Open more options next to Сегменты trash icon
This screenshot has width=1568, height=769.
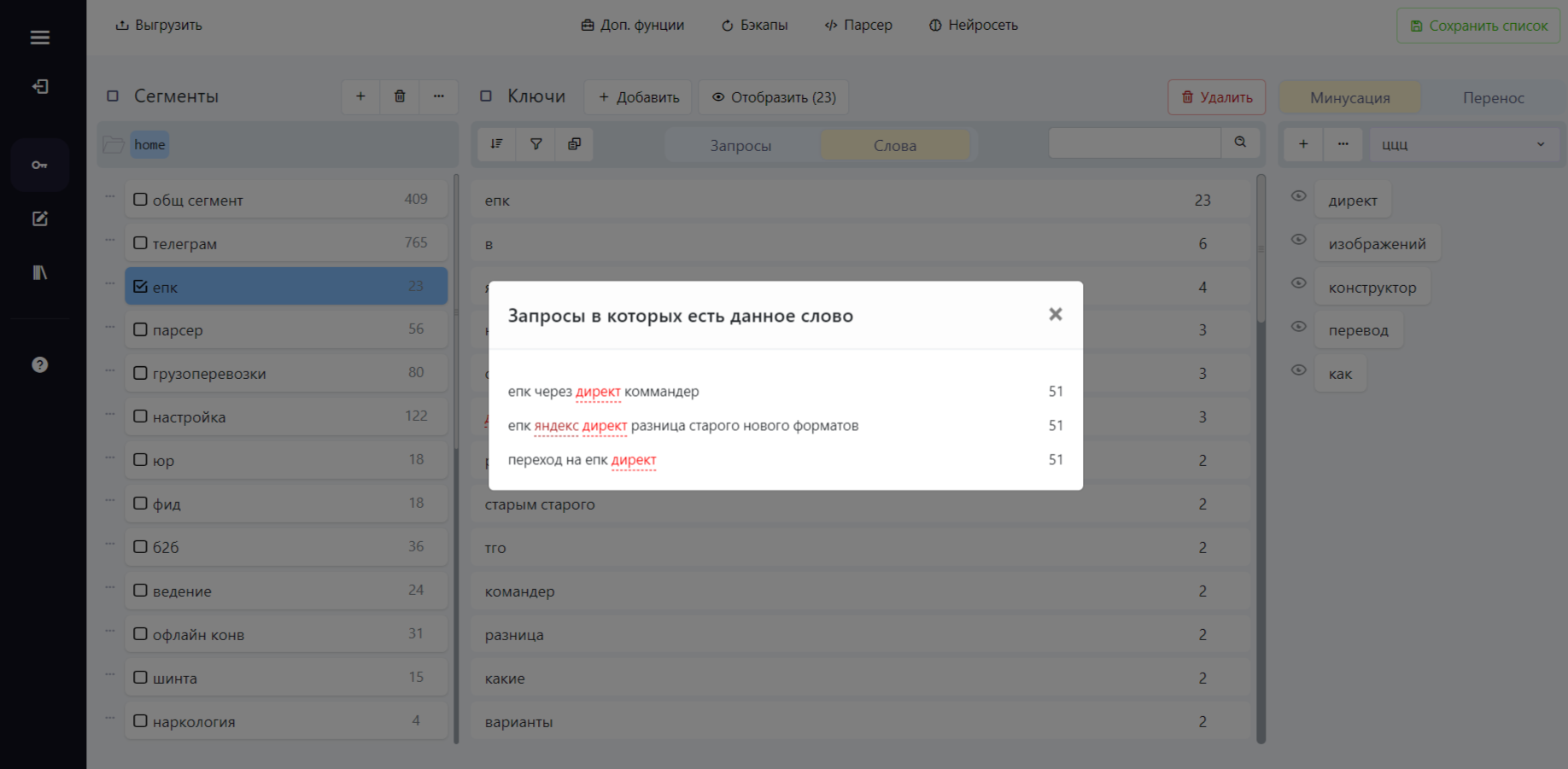(438, 96)
